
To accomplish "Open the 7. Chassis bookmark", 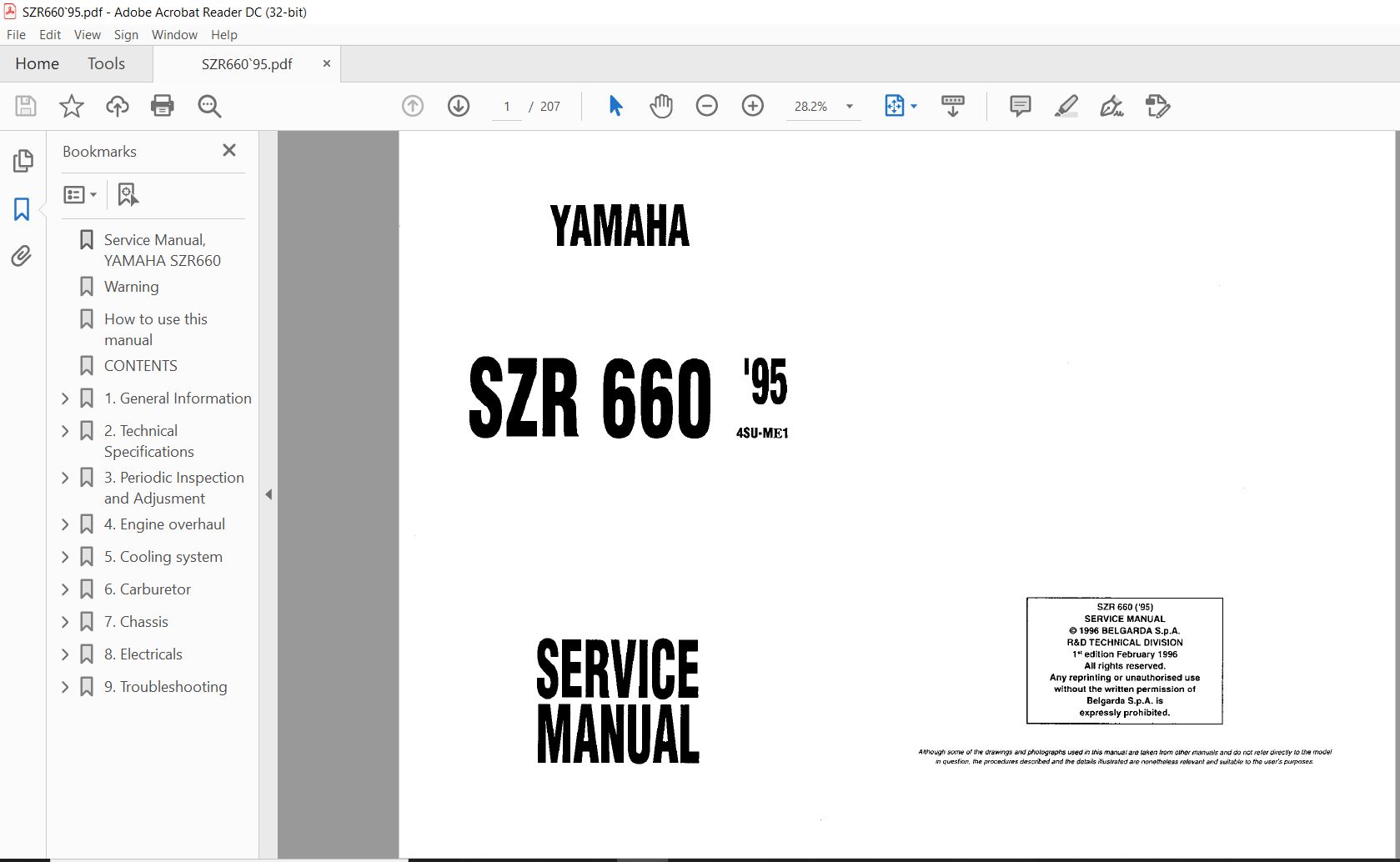I will tap(136, 622).
